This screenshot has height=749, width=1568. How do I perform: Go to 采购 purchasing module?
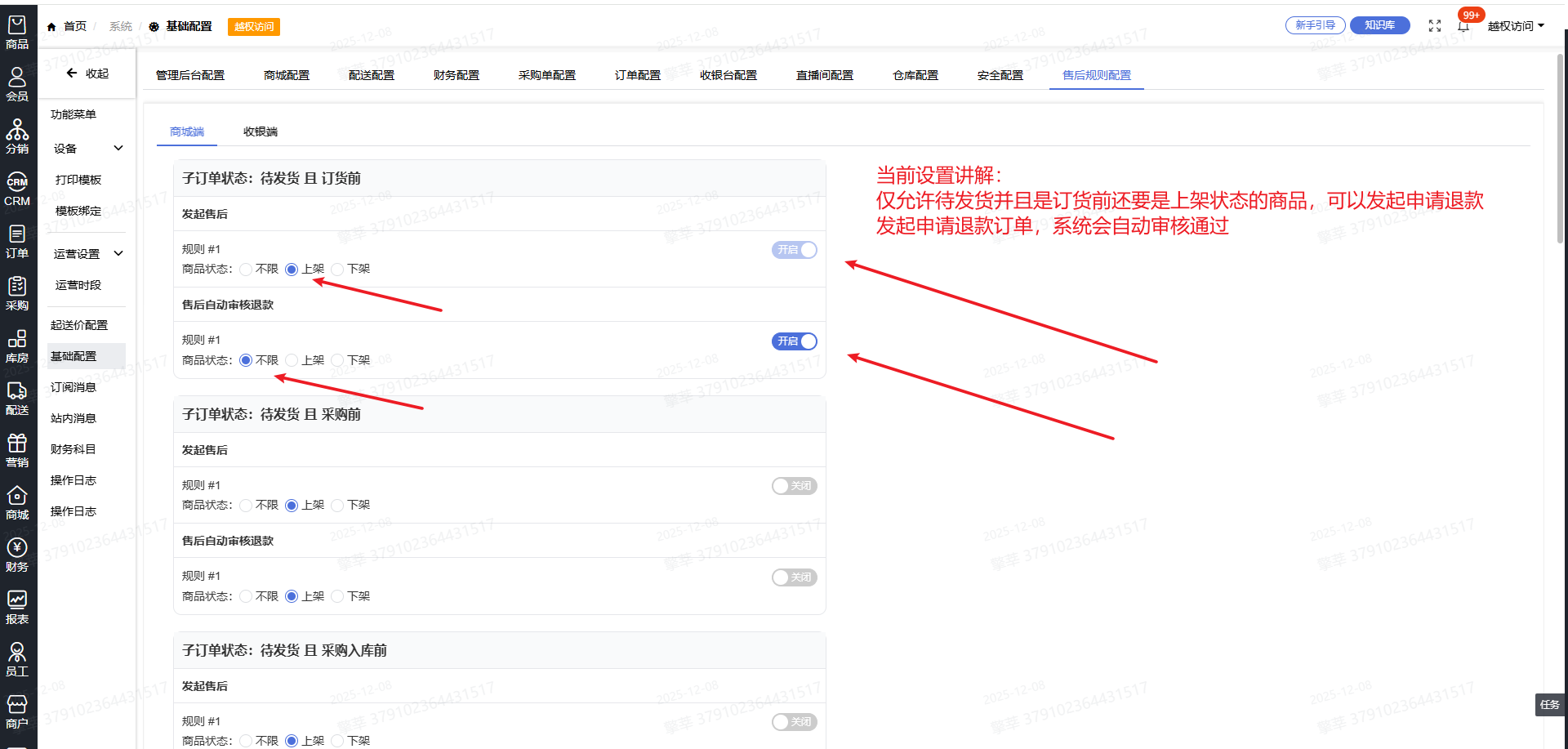tap(17, 294)
